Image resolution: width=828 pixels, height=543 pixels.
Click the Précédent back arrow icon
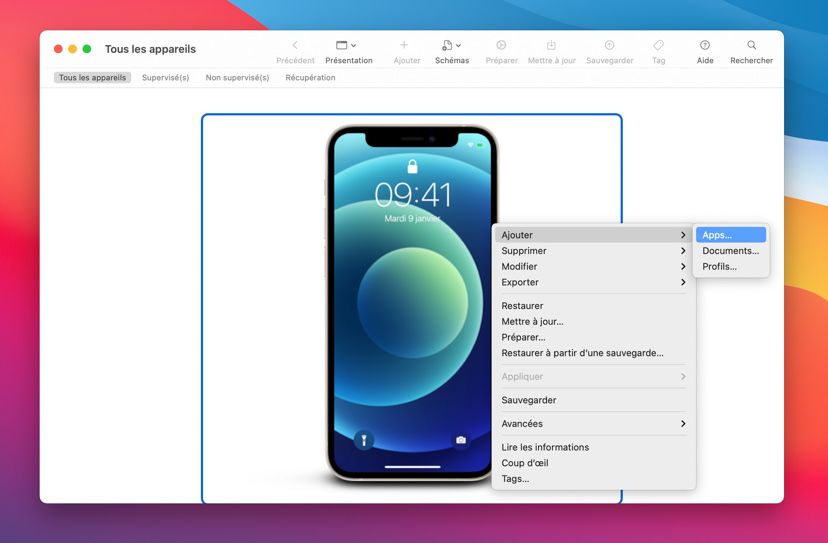click(295, 45)
